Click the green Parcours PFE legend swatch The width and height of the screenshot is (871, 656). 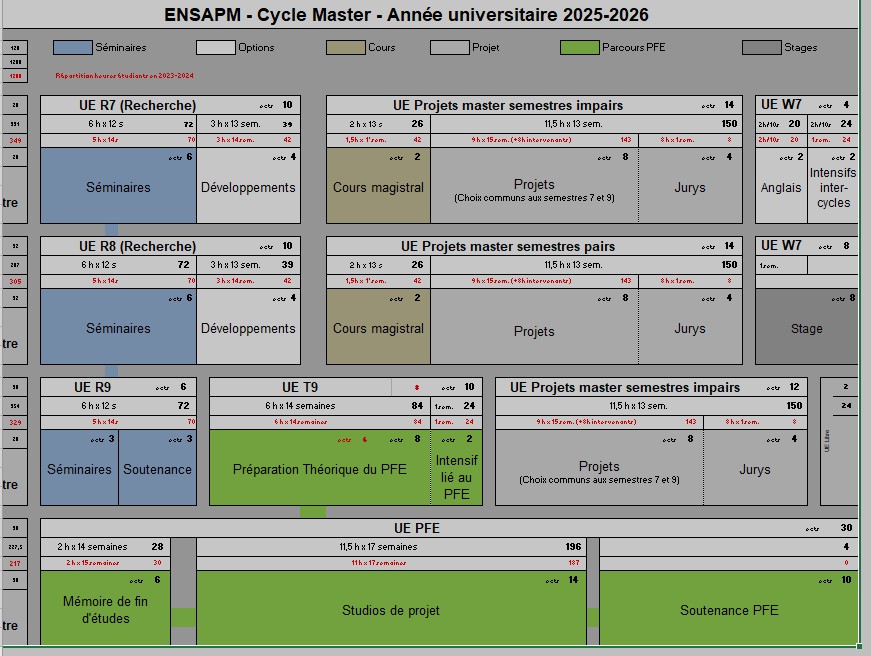[579, 47]
